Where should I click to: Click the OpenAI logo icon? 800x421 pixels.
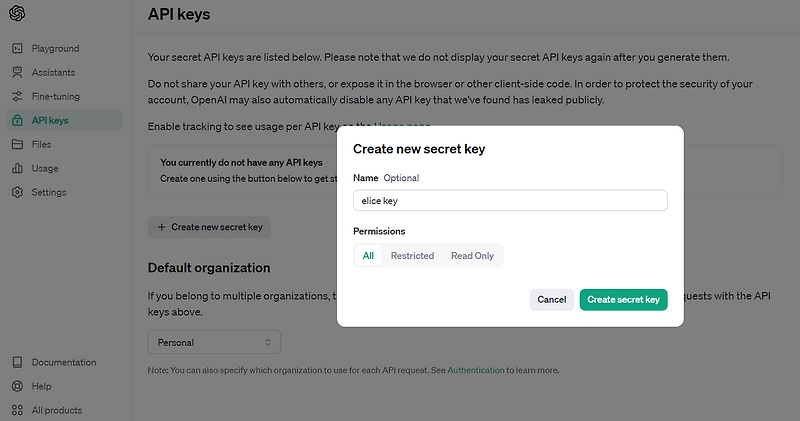[x=18, y=14]
